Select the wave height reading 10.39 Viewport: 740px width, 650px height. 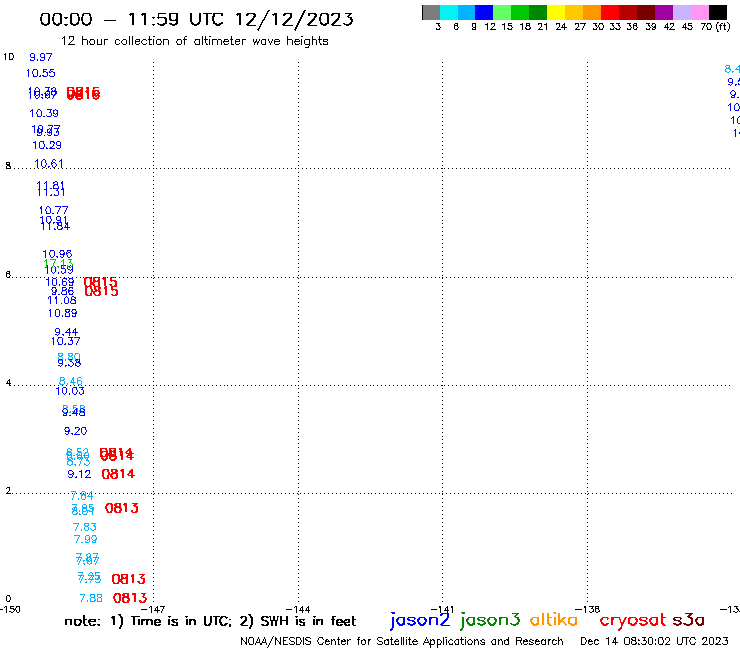[x=44, y=113]
